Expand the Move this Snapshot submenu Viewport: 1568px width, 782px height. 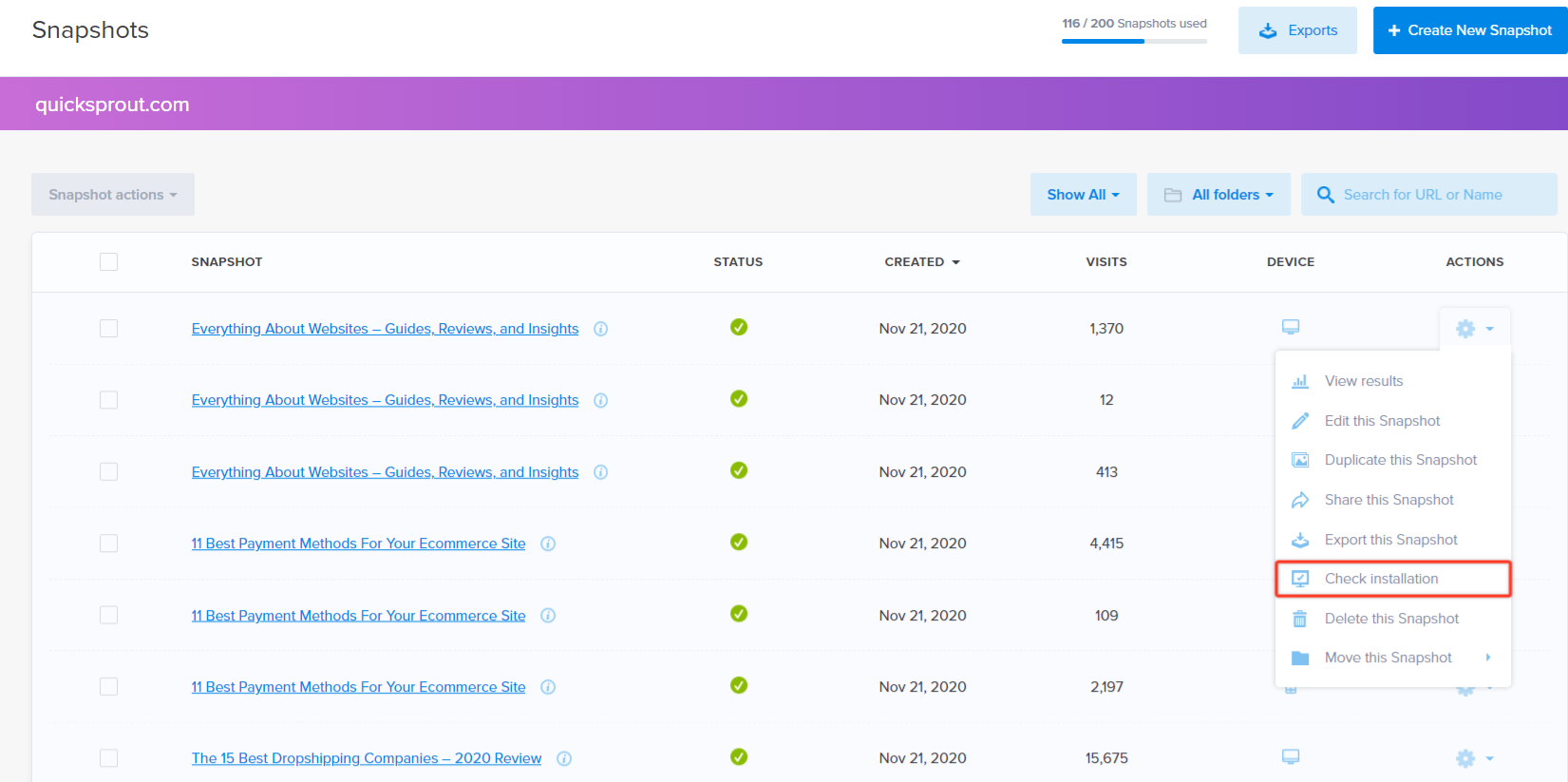pos(1392,658)
